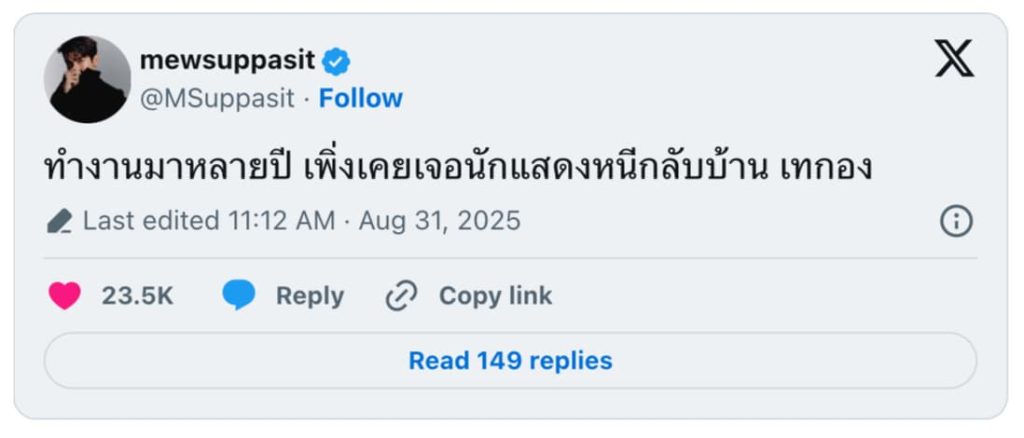1024x438 pixels.
Task: Open the @MSuppasit handle link
Action: (217, 99)
